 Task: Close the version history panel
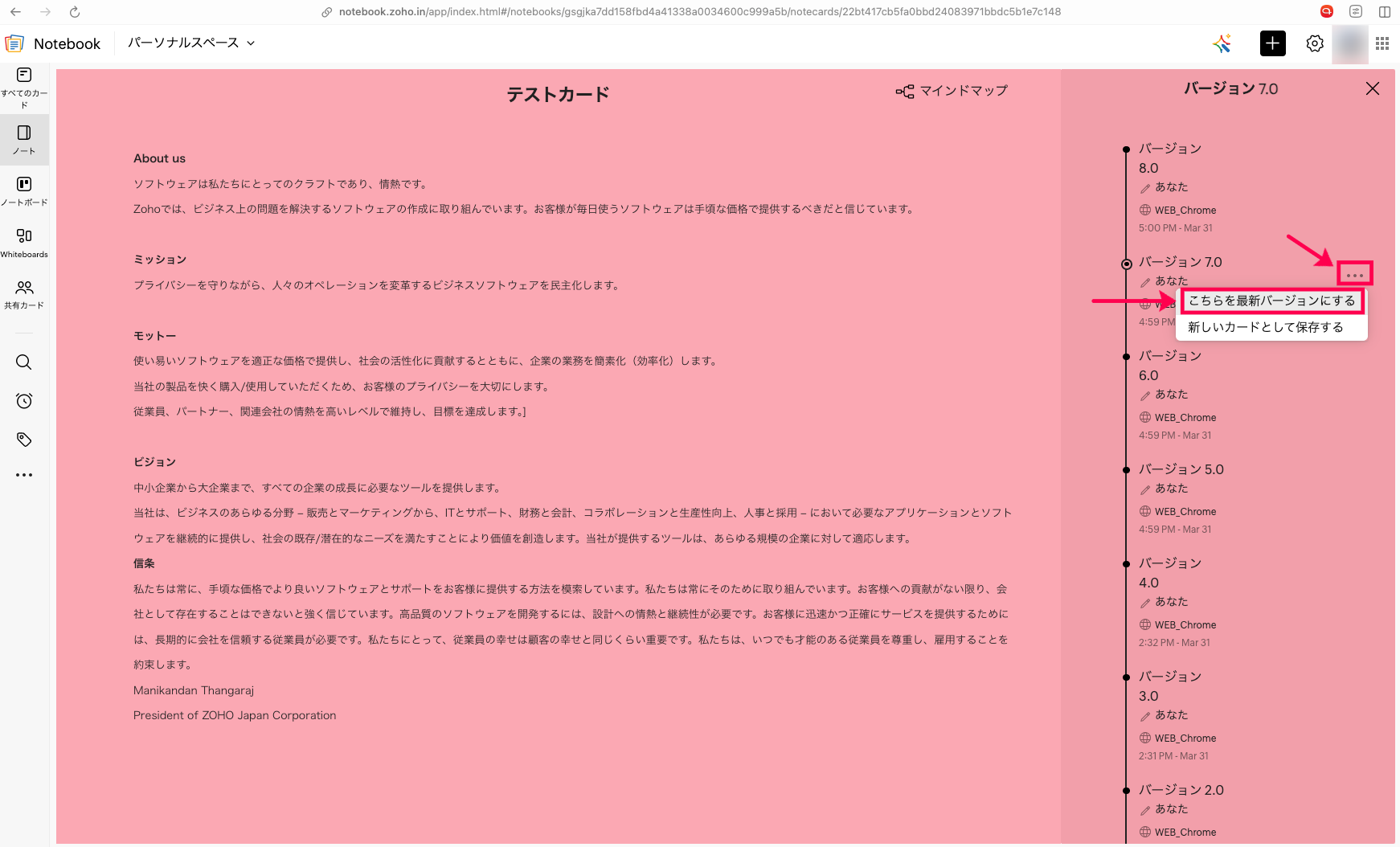pyautogui.click(x=1373, y=88)
